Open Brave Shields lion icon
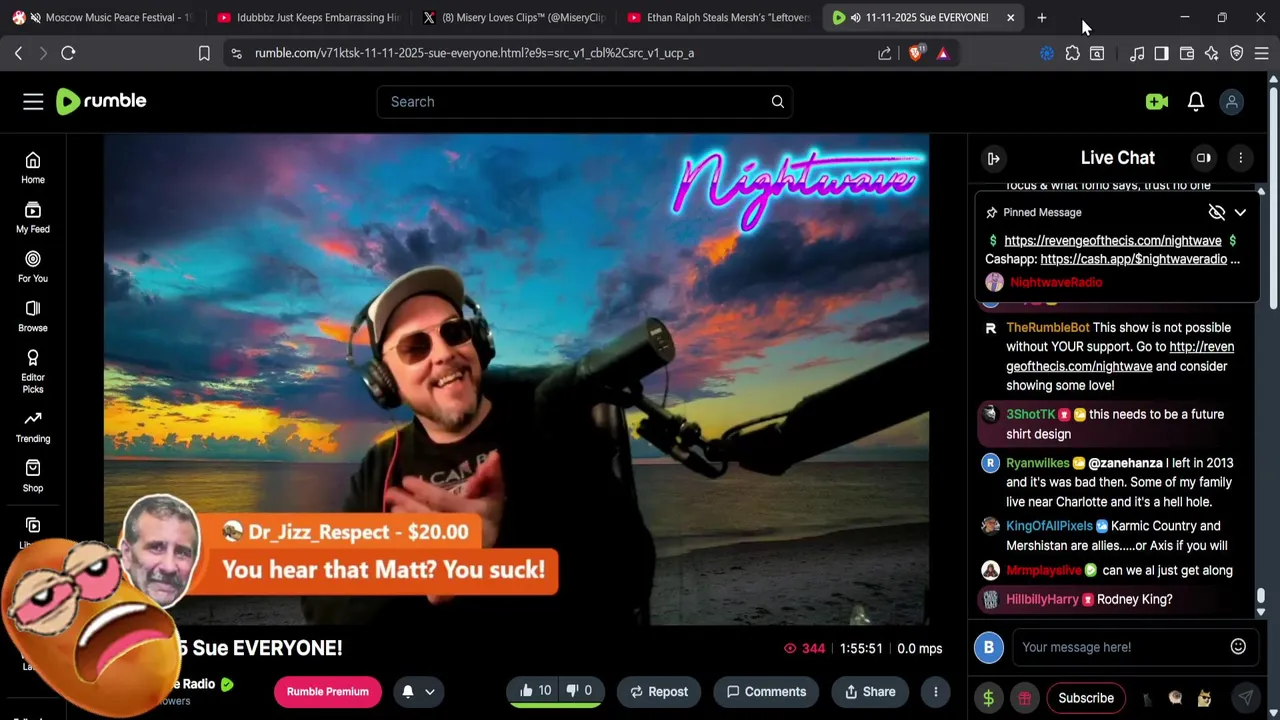This screenshot has height=720, width=1280. pyautogui.click(x=916, y=53)
